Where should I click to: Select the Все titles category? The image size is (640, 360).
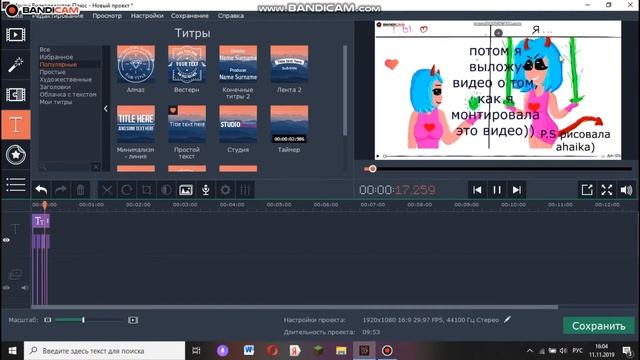pos(45,49)
